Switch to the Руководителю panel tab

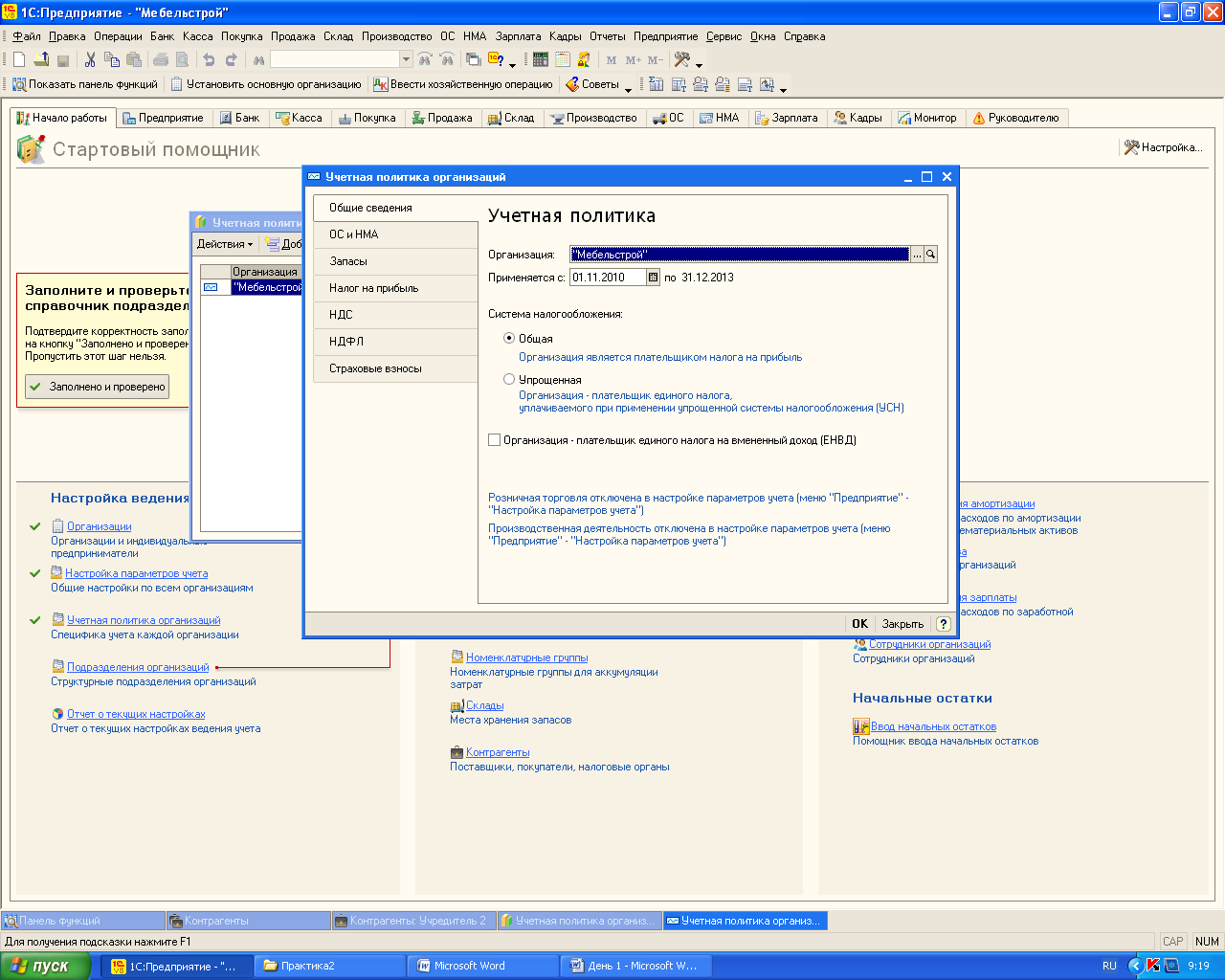pos(1016,118)
